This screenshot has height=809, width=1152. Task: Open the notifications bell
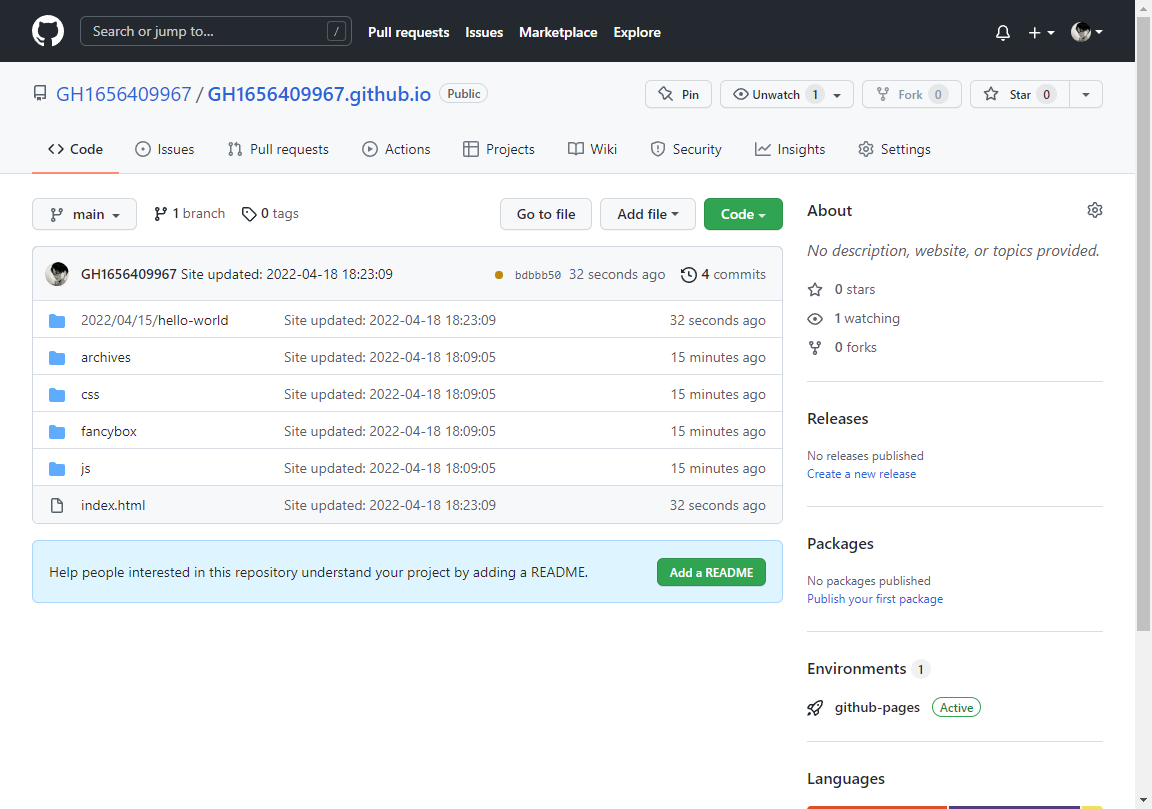tap(1003, 33)
